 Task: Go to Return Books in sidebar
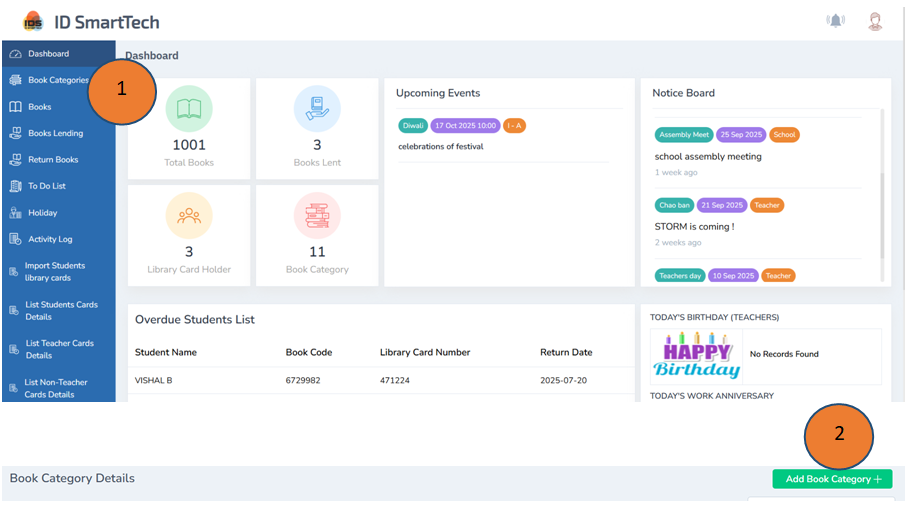(52, 160)
